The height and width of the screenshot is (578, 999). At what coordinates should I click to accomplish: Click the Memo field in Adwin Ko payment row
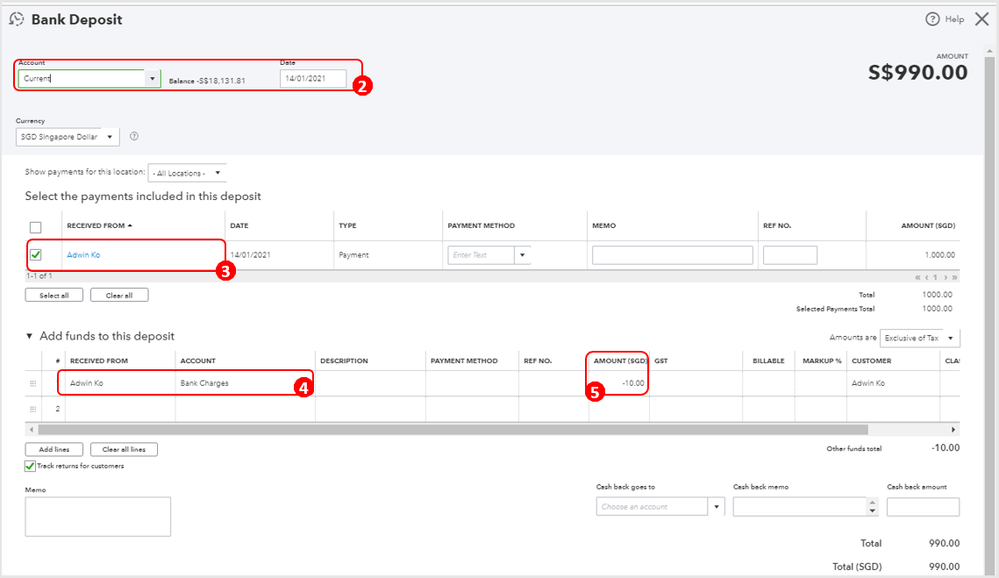[x=672, y=255]
